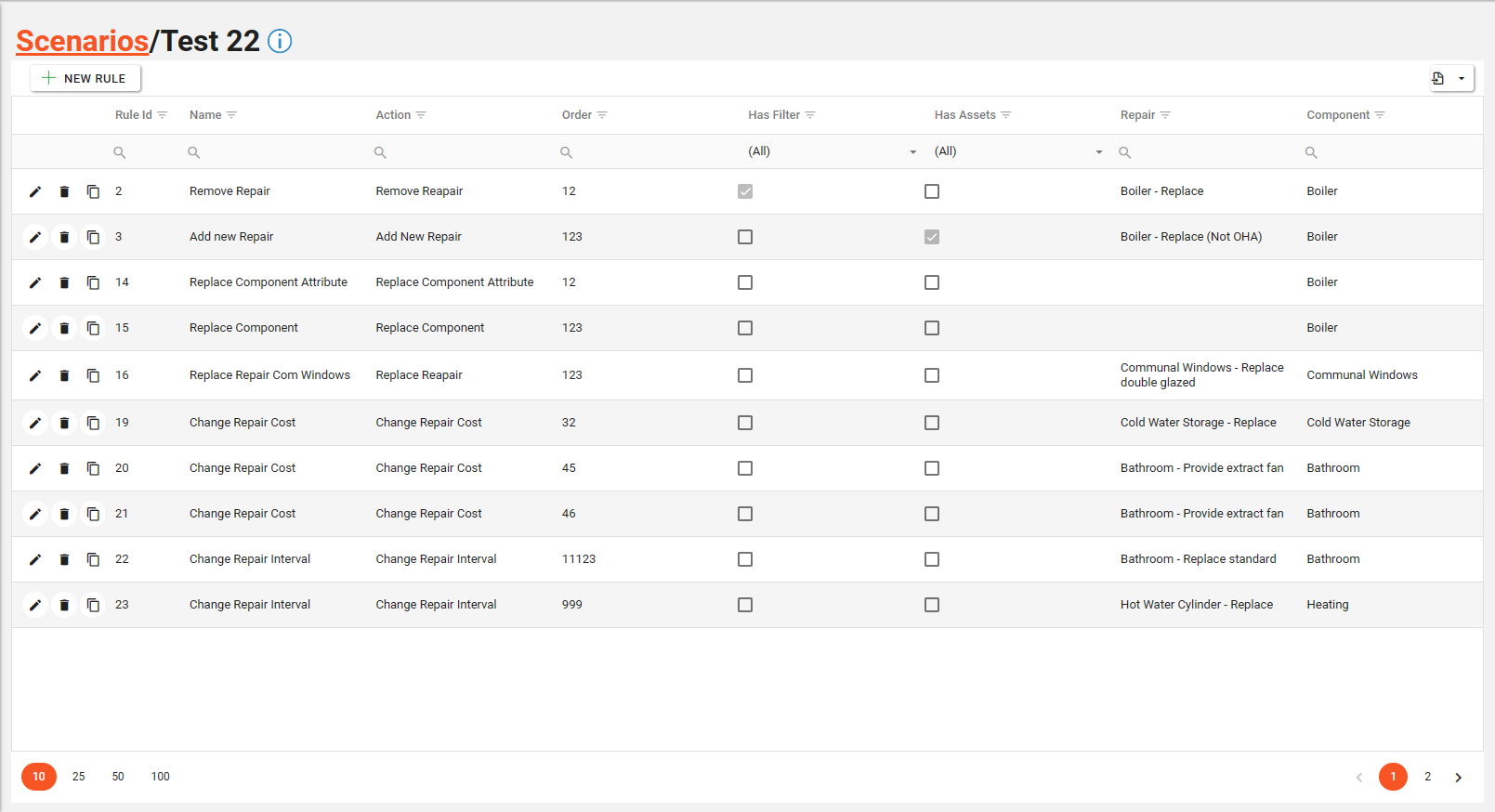Open the Name column filter icon
The height and width of the screenshot is (812, 1495).
(x=231, y=115)
